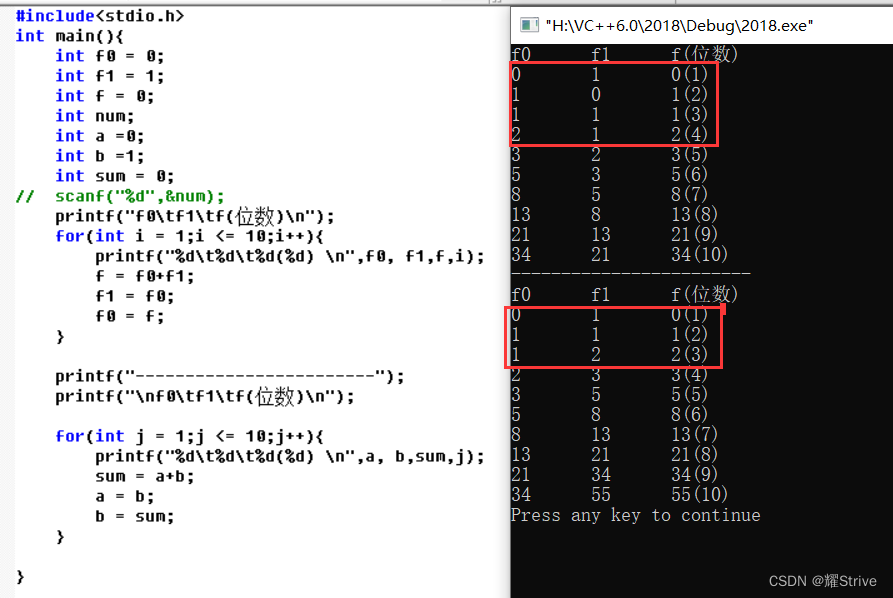Click the console window icon beside 2018.exe title
The height and width of the screenshot is (598, 893).
(x=529, y=25)
